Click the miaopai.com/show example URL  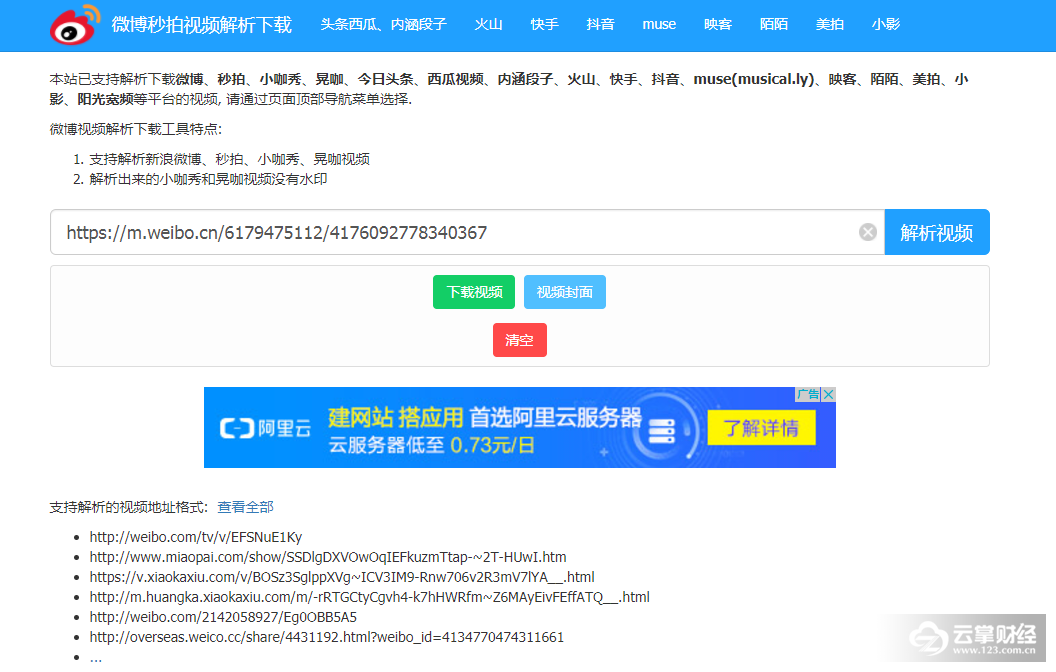click(328, 557)
